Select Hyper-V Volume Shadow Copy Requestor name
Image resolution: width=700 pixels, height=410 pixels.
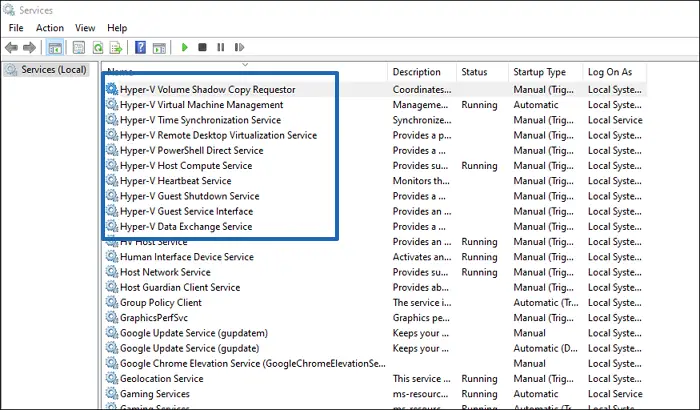click(x=208, y=89)
